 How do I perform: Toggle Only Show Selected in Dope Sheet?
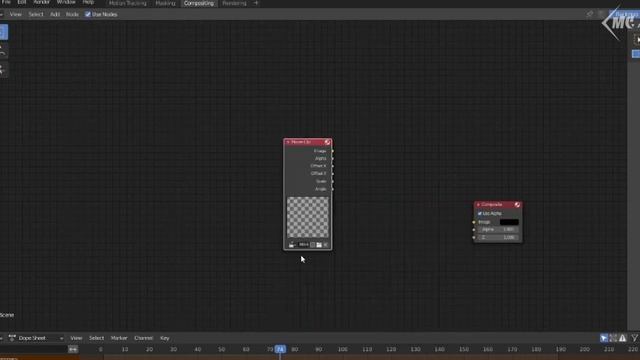[604, 338]
